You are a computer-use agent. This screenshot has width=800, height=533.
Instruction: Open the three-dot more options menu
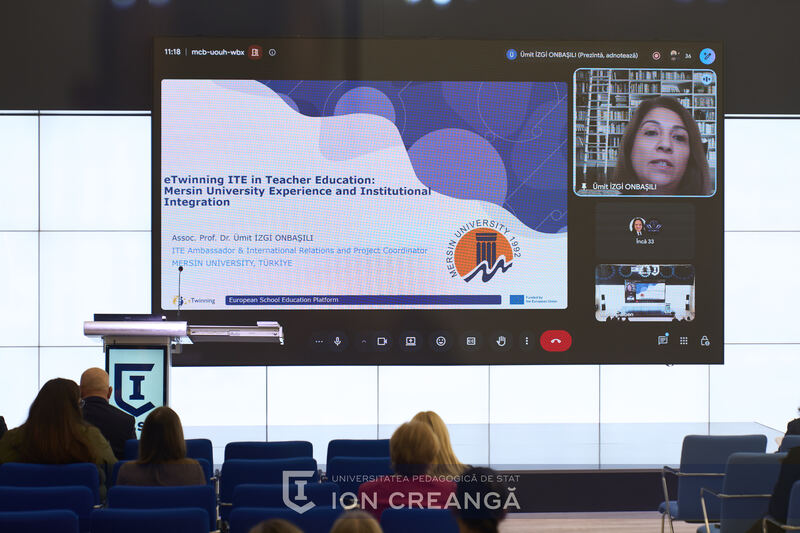coord(527,341)
